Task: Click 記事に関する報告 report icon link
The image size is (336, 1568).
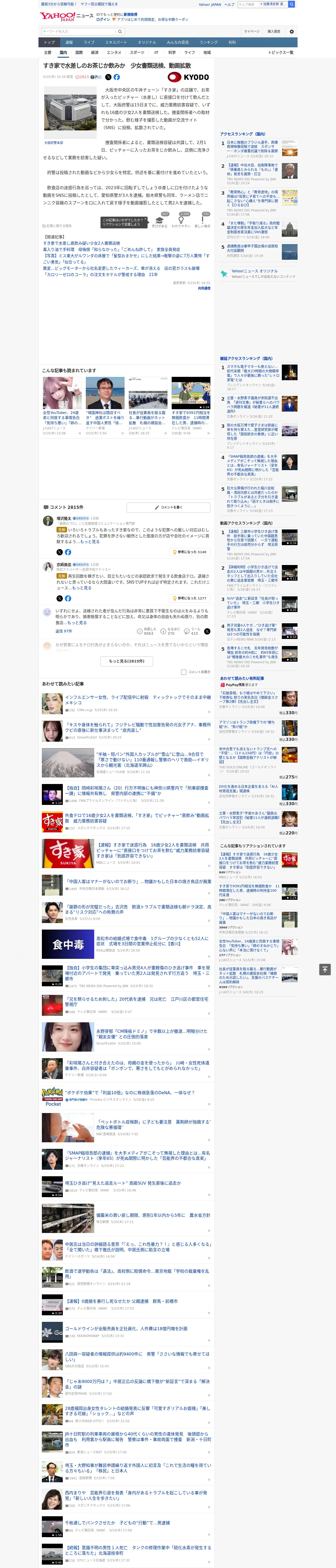Action: click(x=57, y=226)
